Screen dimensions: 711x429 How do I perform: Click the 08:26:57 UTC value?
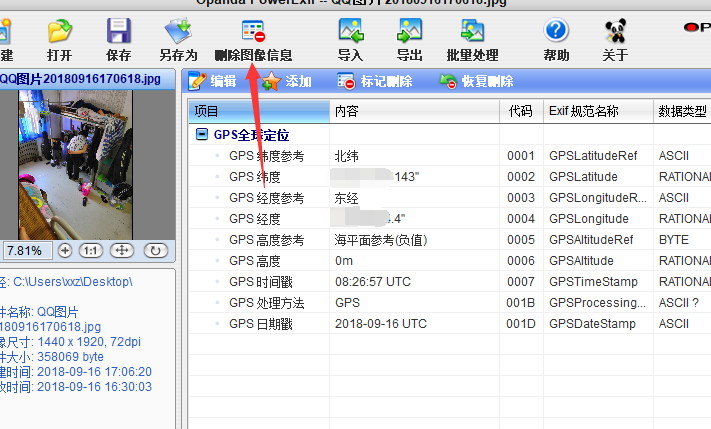click(x=373, y=282)
